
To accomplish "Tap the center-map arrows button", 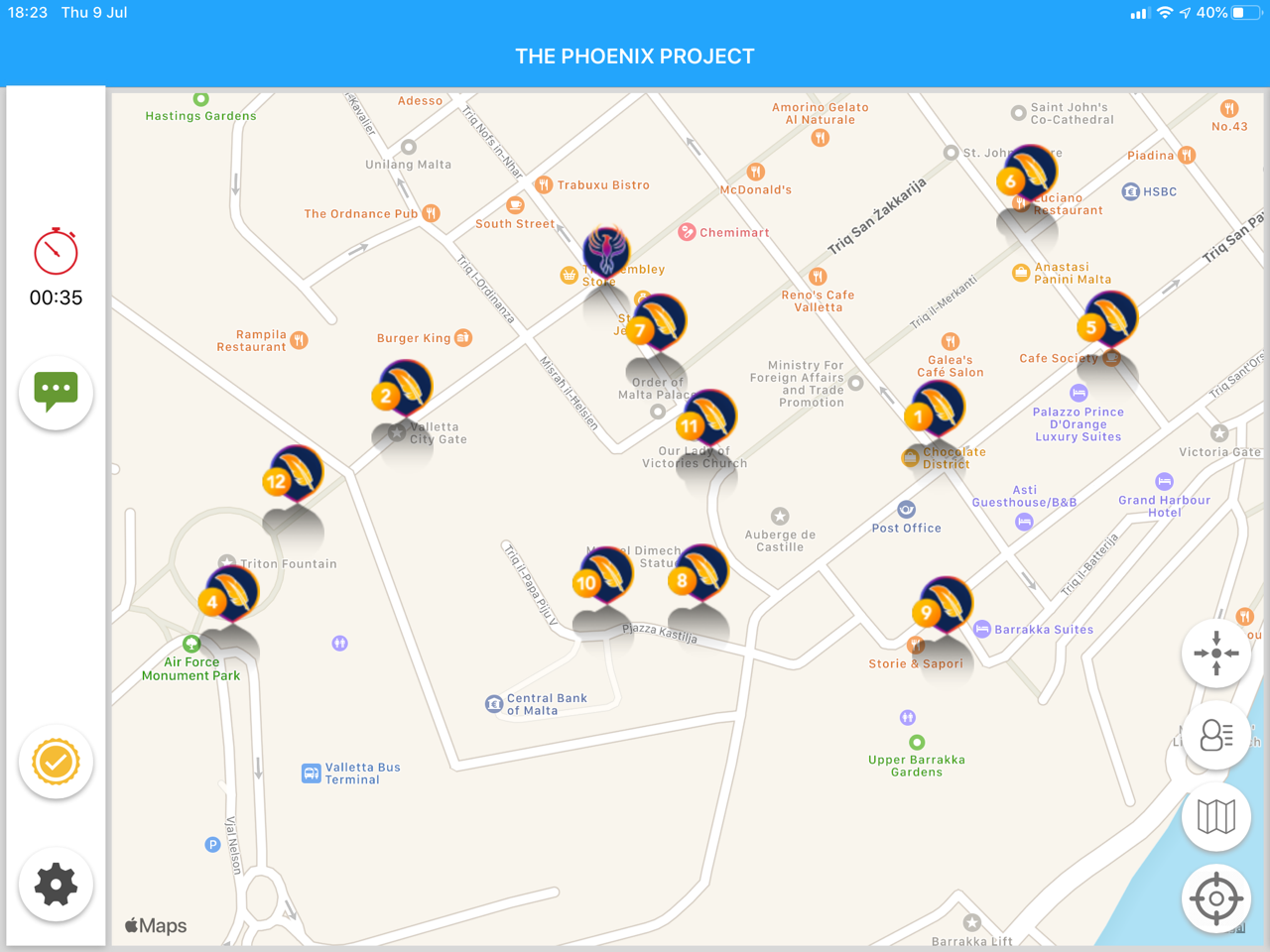I will coord(1216,654).
